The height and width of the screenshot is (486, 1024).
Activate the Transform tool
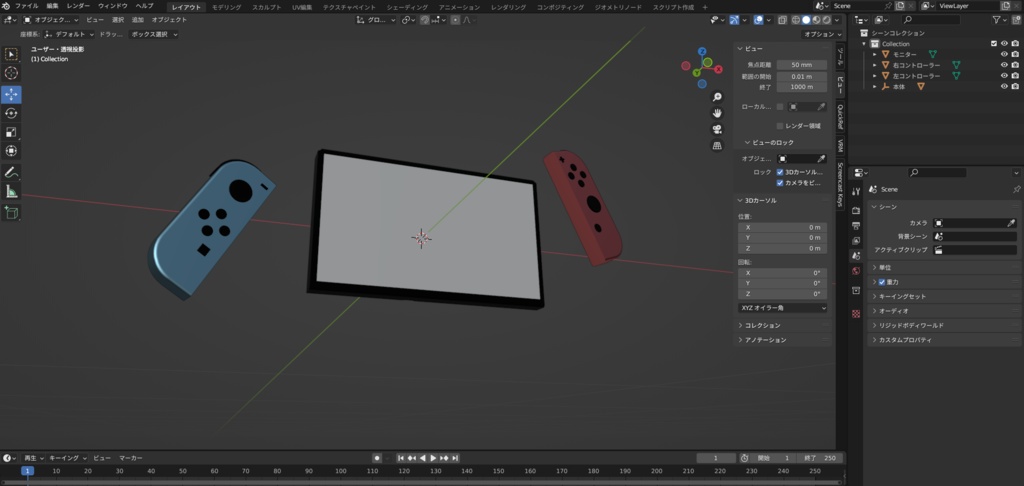(11, 151)
